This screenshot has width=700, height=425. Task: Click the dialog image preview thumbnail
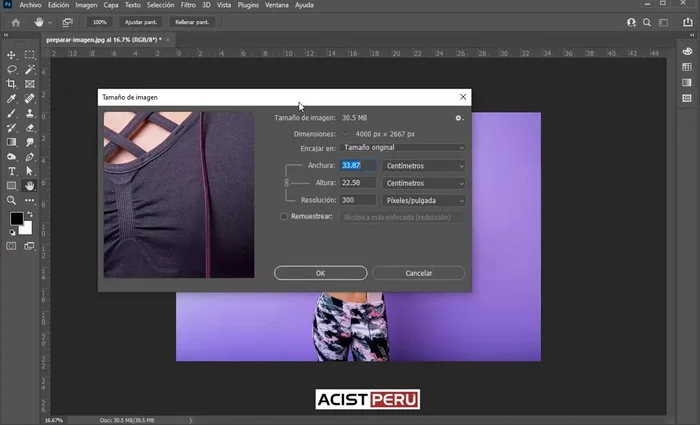[x=179, y=195]
